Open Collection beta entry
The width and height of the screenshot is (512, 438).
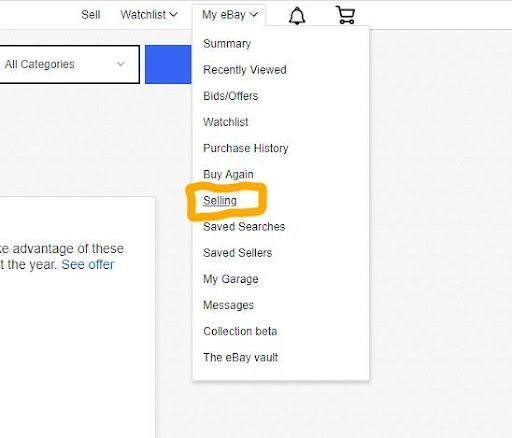click(240, 331)
